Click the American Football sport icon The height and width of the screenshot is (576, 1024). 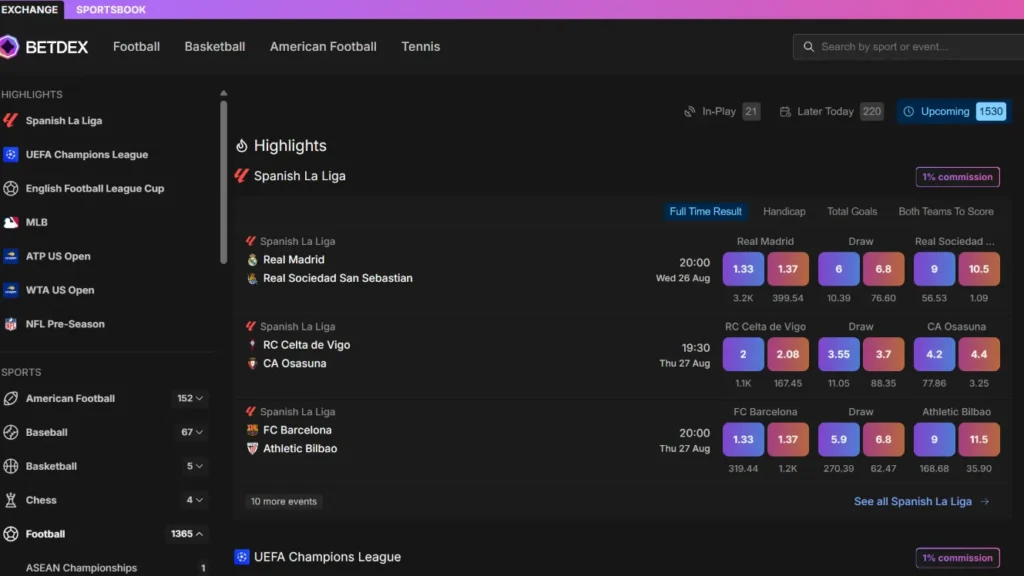pos(10,398)
